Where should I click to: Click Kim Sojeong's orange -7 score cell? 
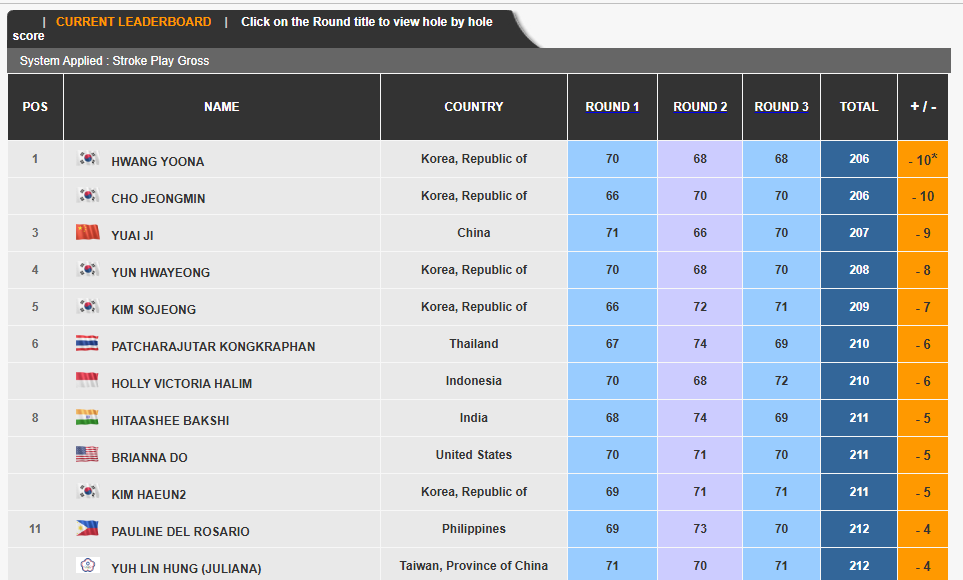tap(921, 308)
